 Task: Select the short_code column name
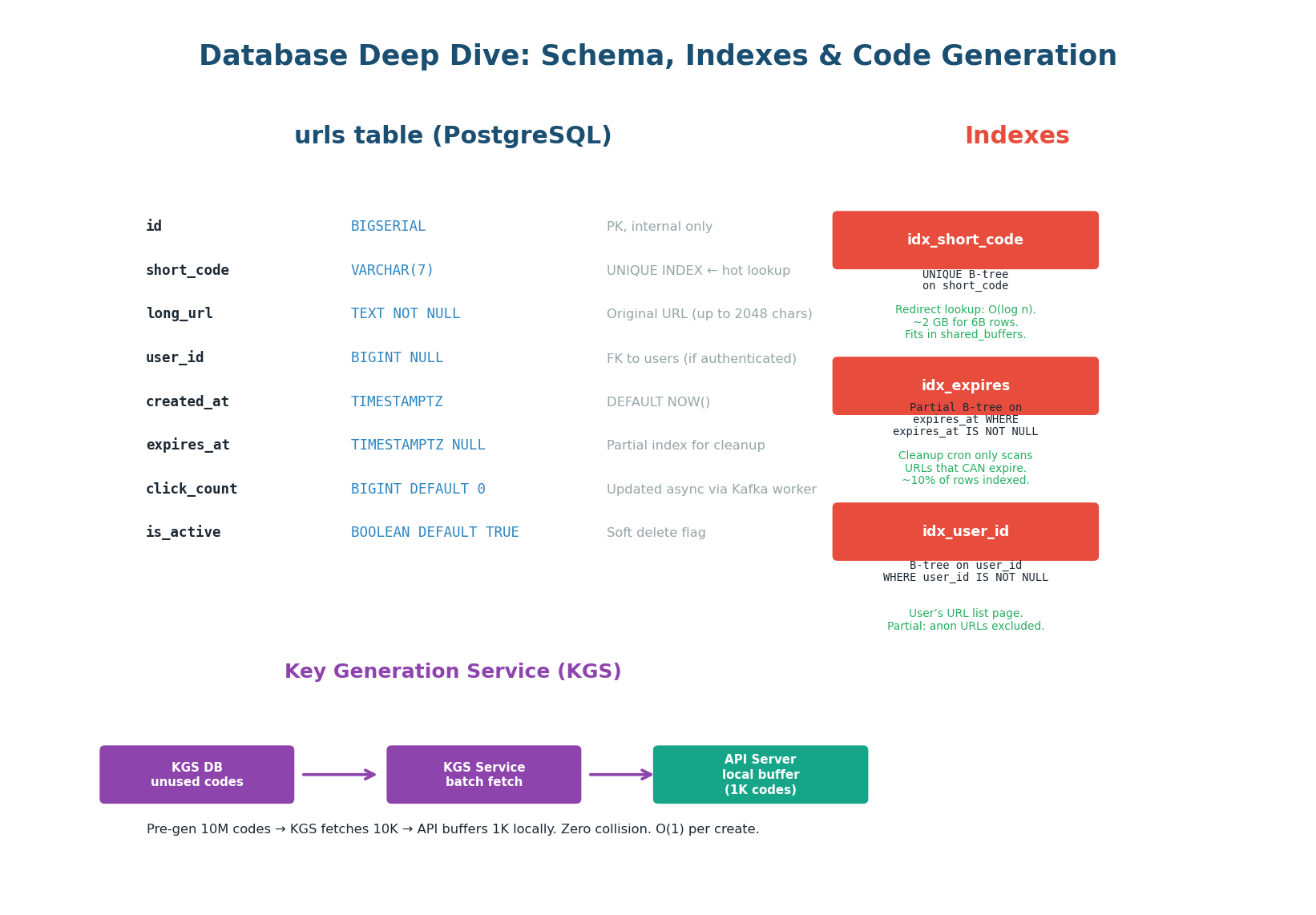[x=188, y=270]
